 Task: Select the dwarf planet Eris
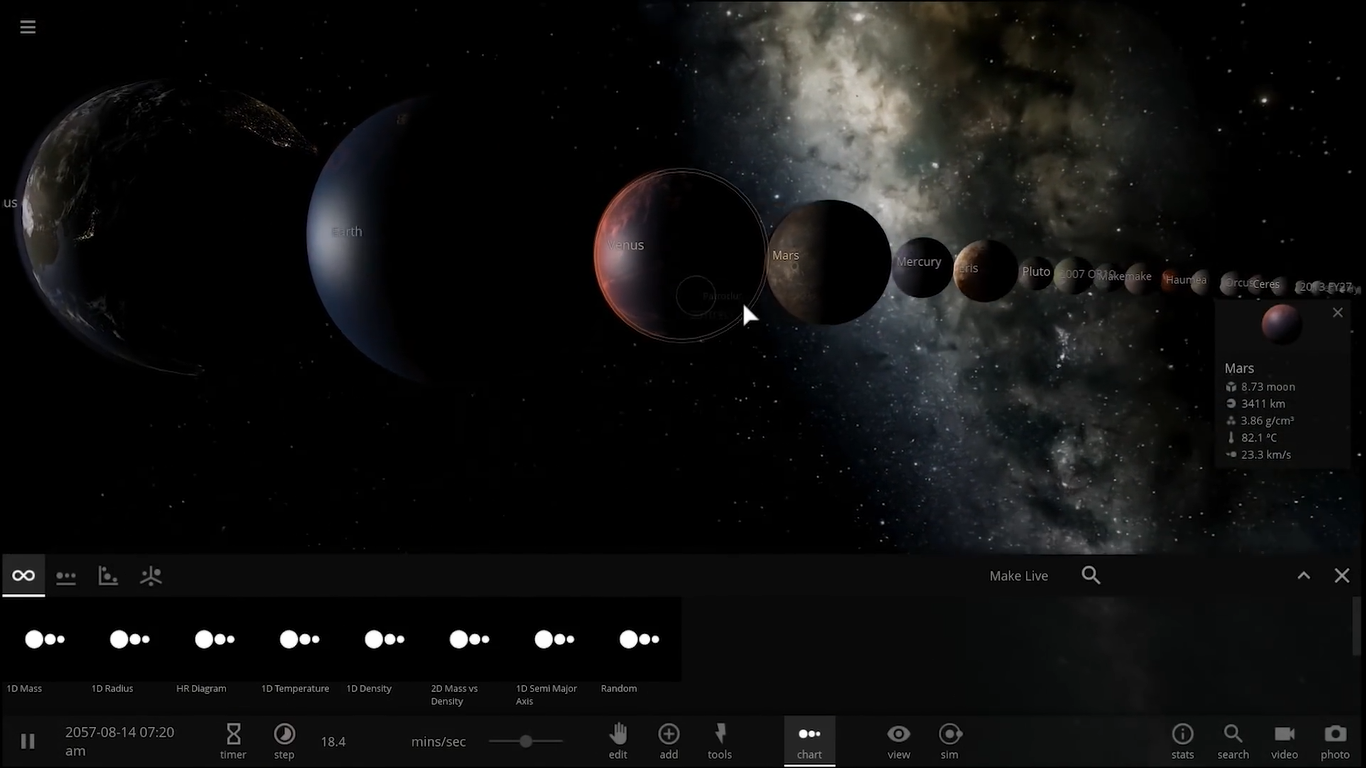(x=985, y=270)
